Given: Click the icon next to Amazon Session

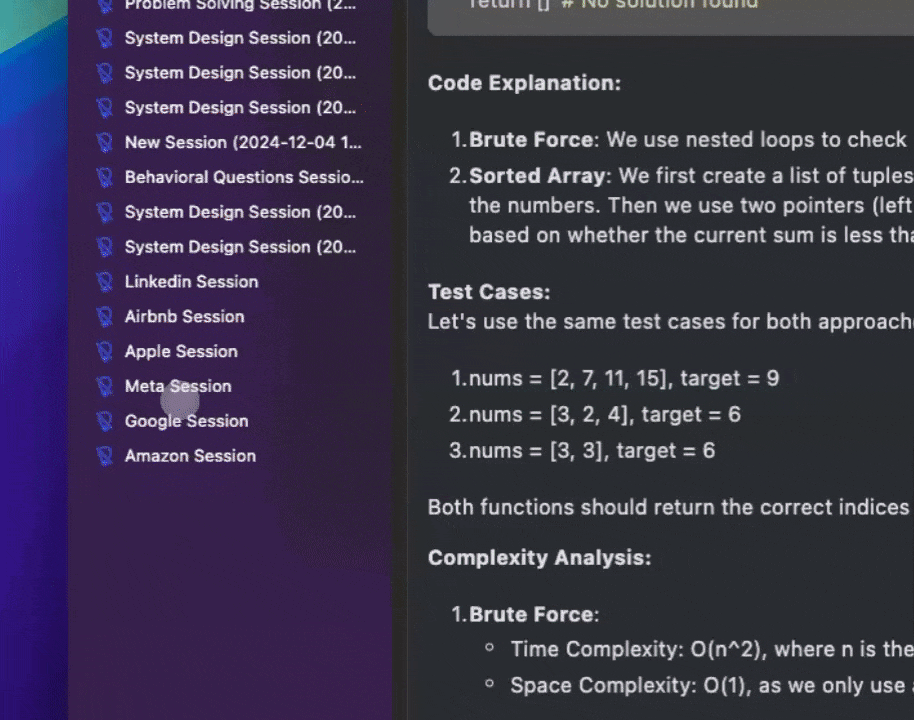Looking at the screenshot, I should pyautogui.click(x=105, y=456).
